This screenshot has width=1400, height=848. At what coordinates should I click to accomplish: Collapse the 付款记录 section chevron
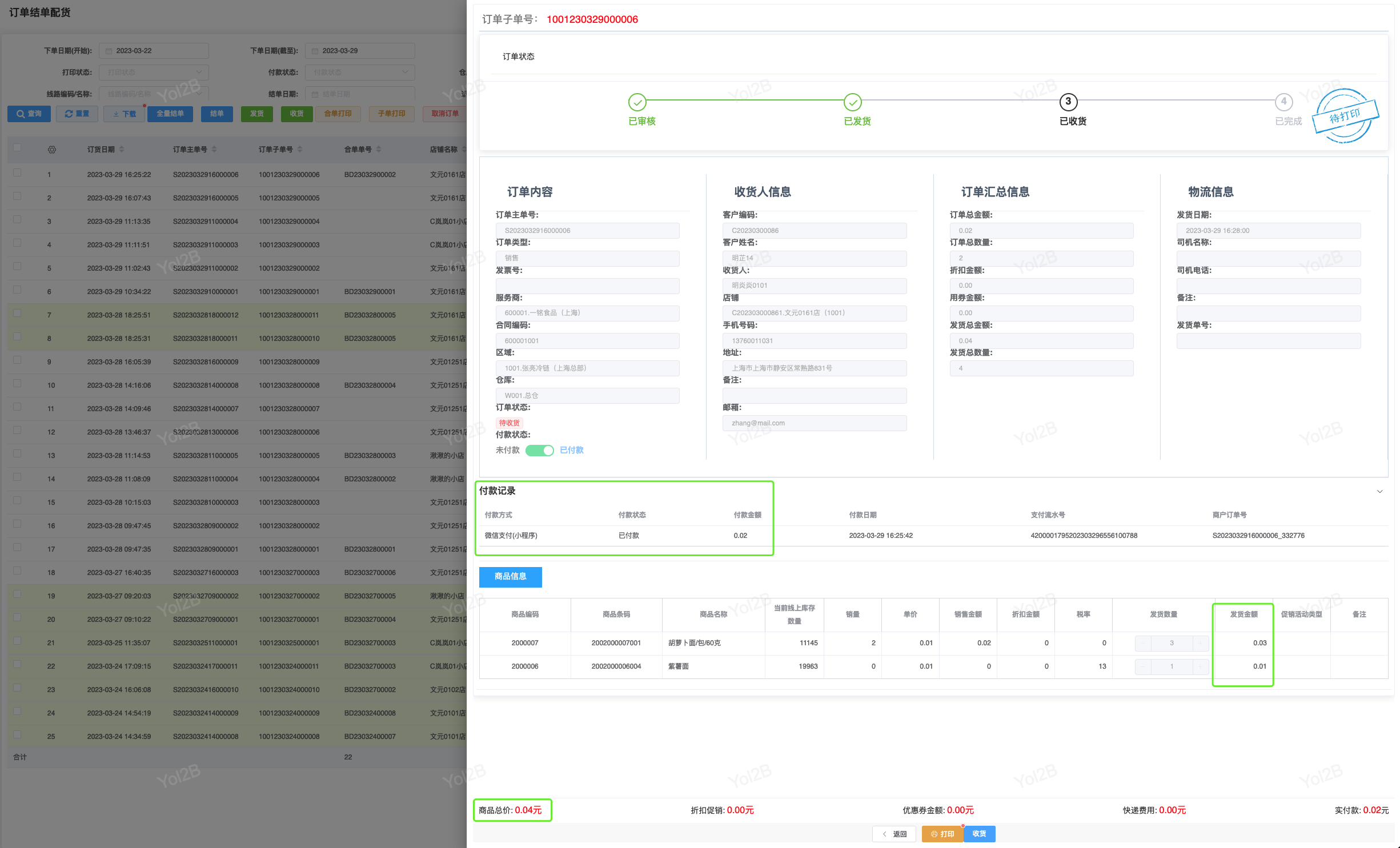pyautogui.click(x=1379, y=491)
